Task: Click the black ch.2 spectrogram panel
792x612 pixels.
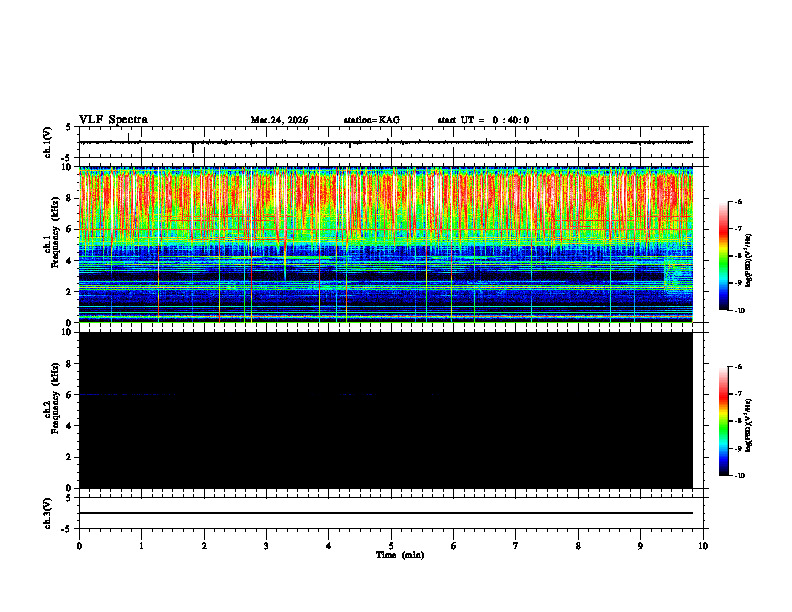Action: click(386, 410)
